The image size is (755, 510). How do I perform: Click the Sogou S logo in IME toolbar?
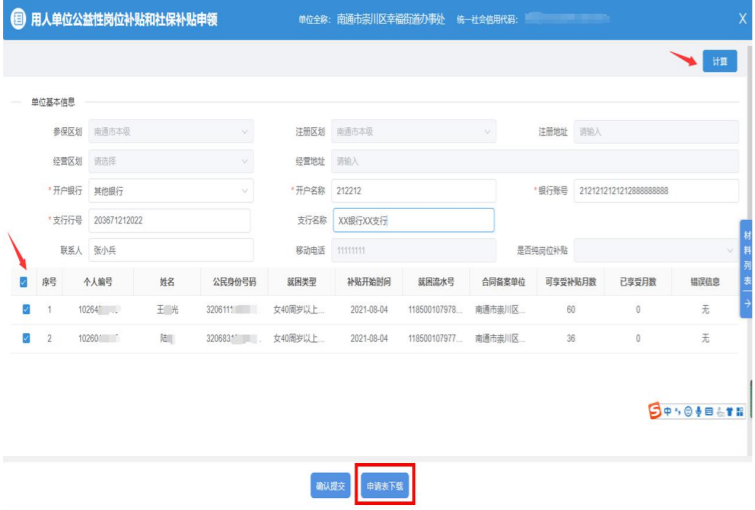pyautogui.click(x=655, y=411)
